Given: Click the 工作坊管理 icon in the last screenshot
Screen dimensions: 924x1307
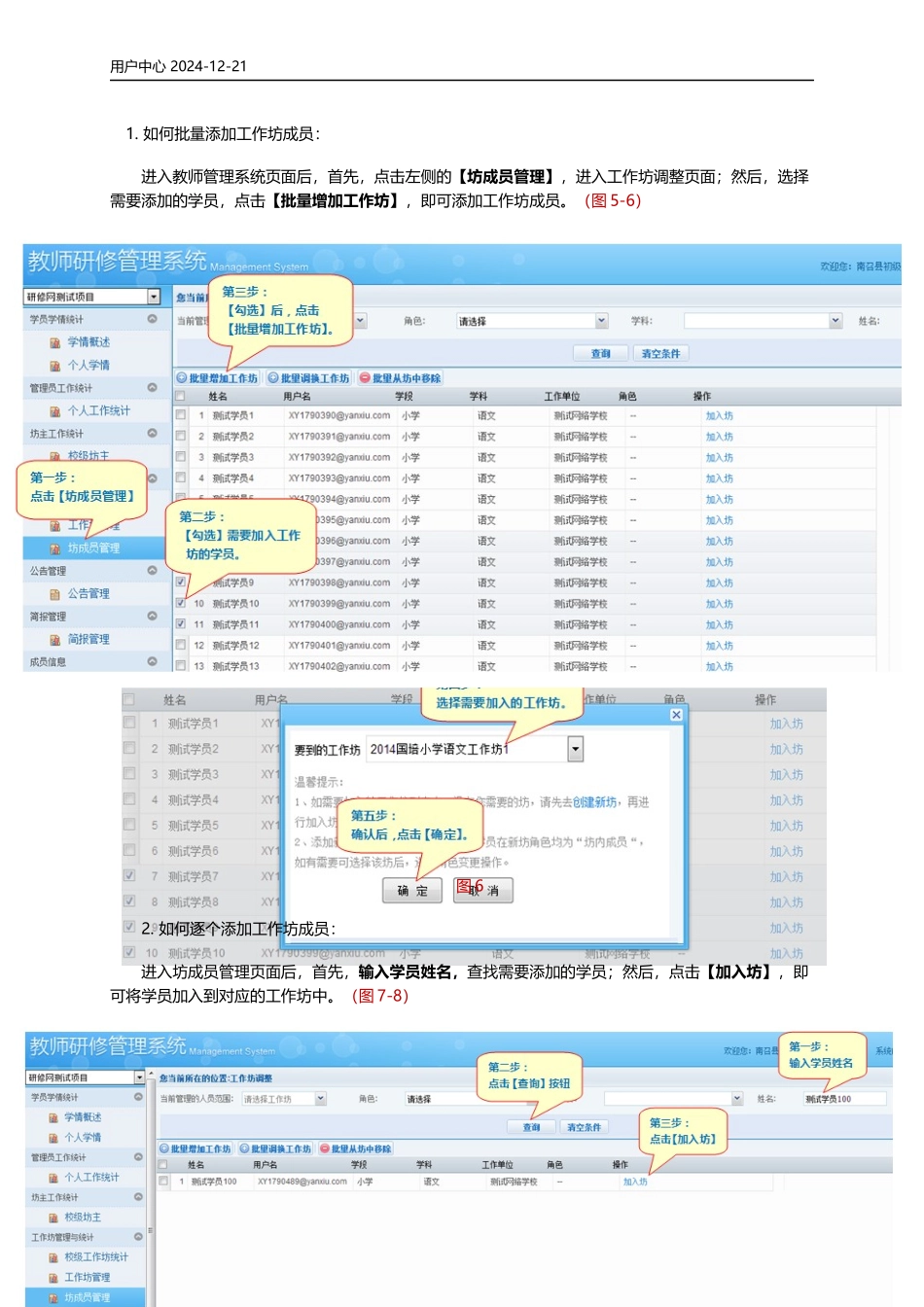Looking at the screenshot, I should 53,1278.
